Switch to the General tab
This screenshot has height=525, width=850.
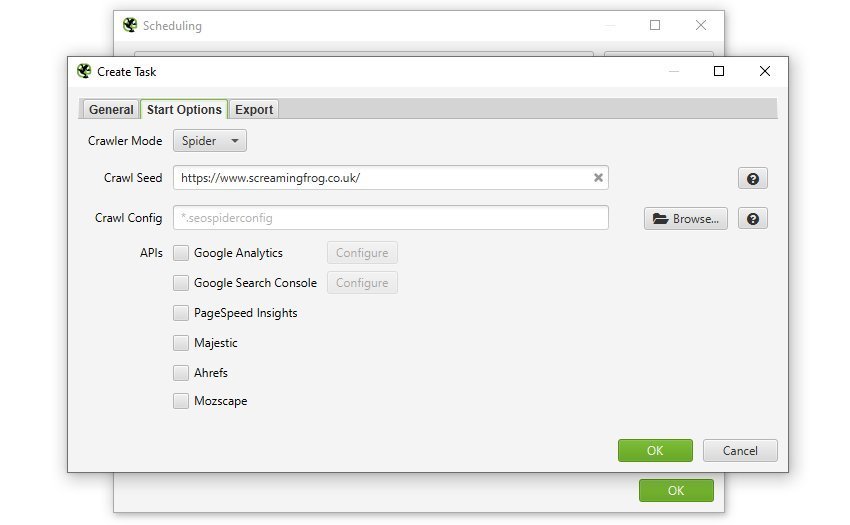pos(110,110)
